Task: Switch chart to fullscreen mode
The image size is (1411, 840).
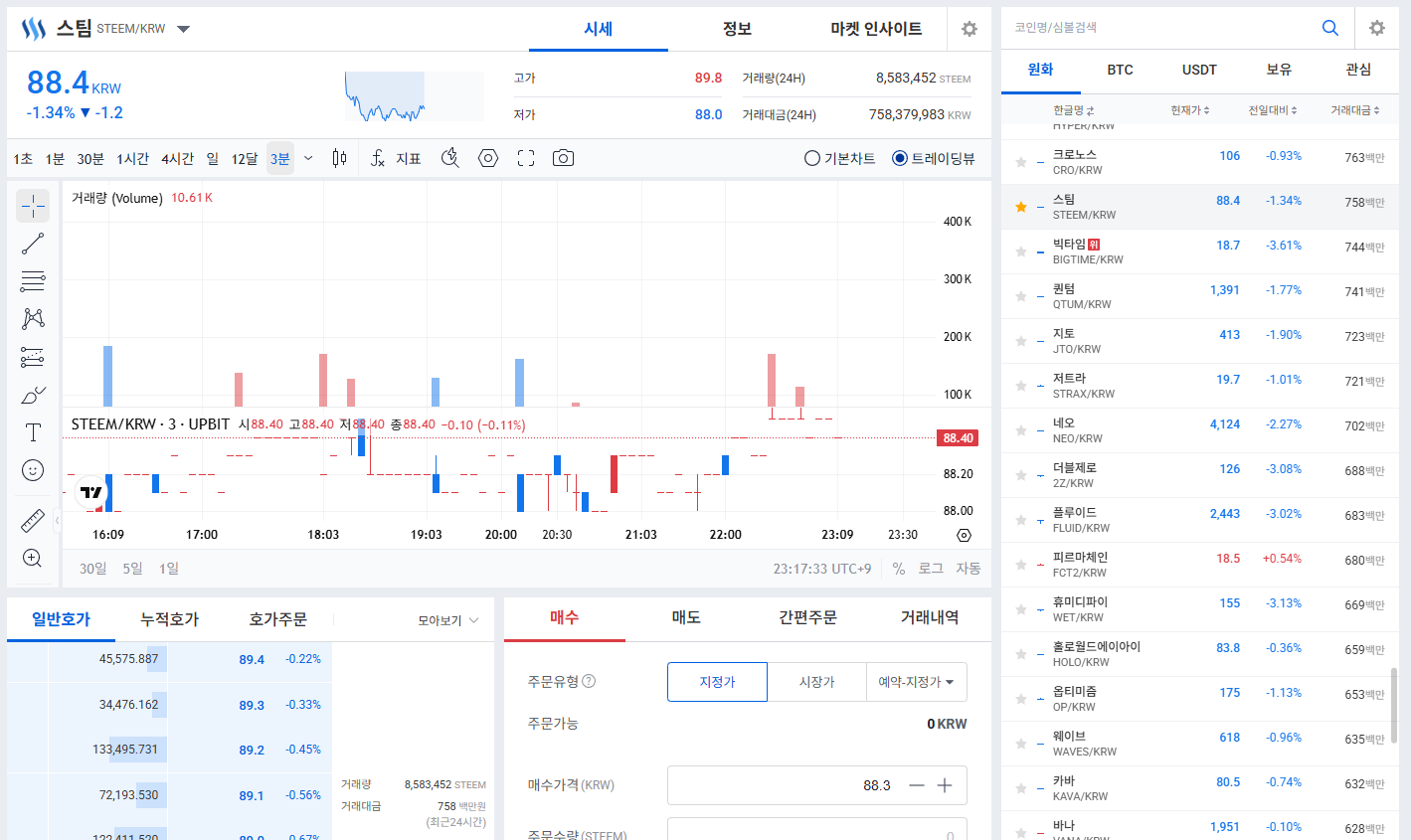Action: click(x=526, y=158)
